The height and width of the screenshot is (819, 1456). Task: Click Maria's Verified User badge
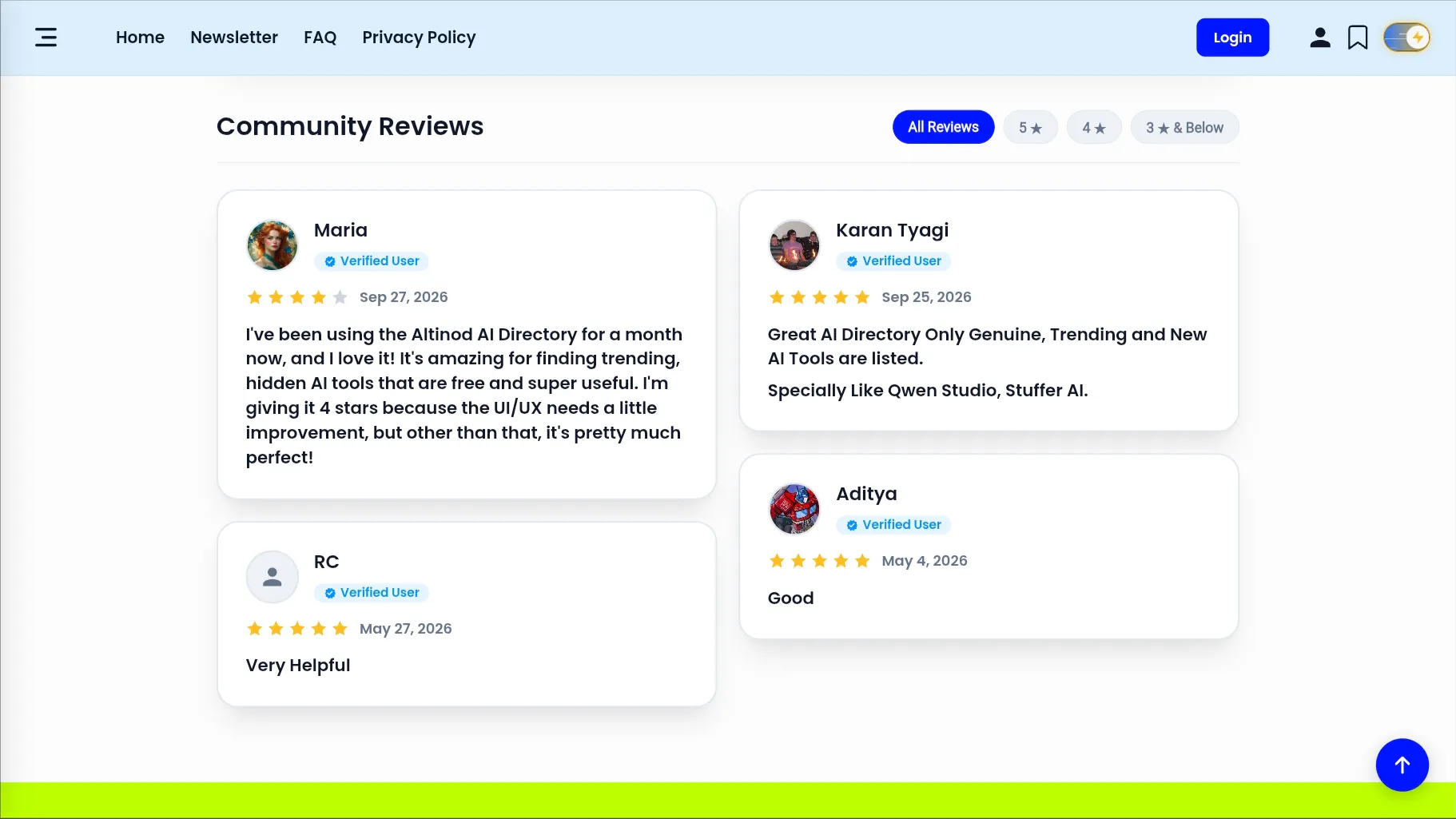coord(372,261)
